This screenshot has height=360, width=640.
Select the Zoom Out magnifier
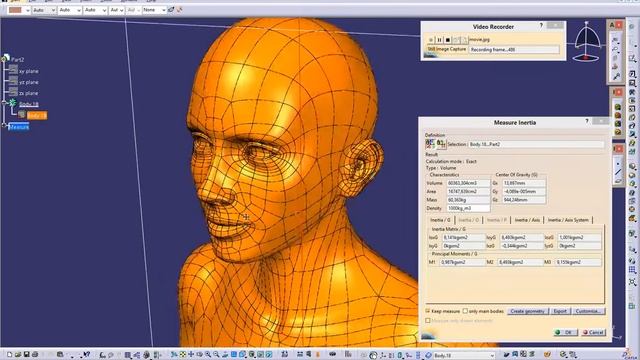(216, 355)
